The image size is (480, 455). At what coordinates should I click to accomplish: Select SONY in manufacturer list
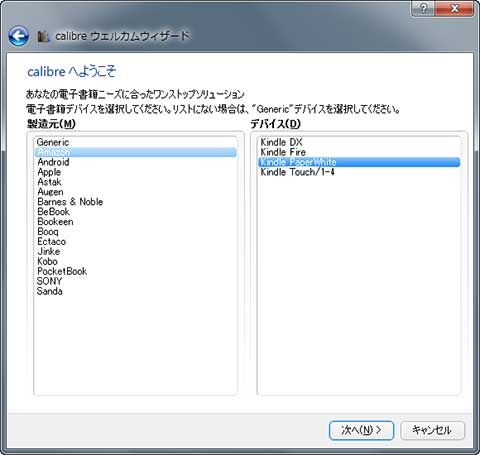[x=135, y=281]
